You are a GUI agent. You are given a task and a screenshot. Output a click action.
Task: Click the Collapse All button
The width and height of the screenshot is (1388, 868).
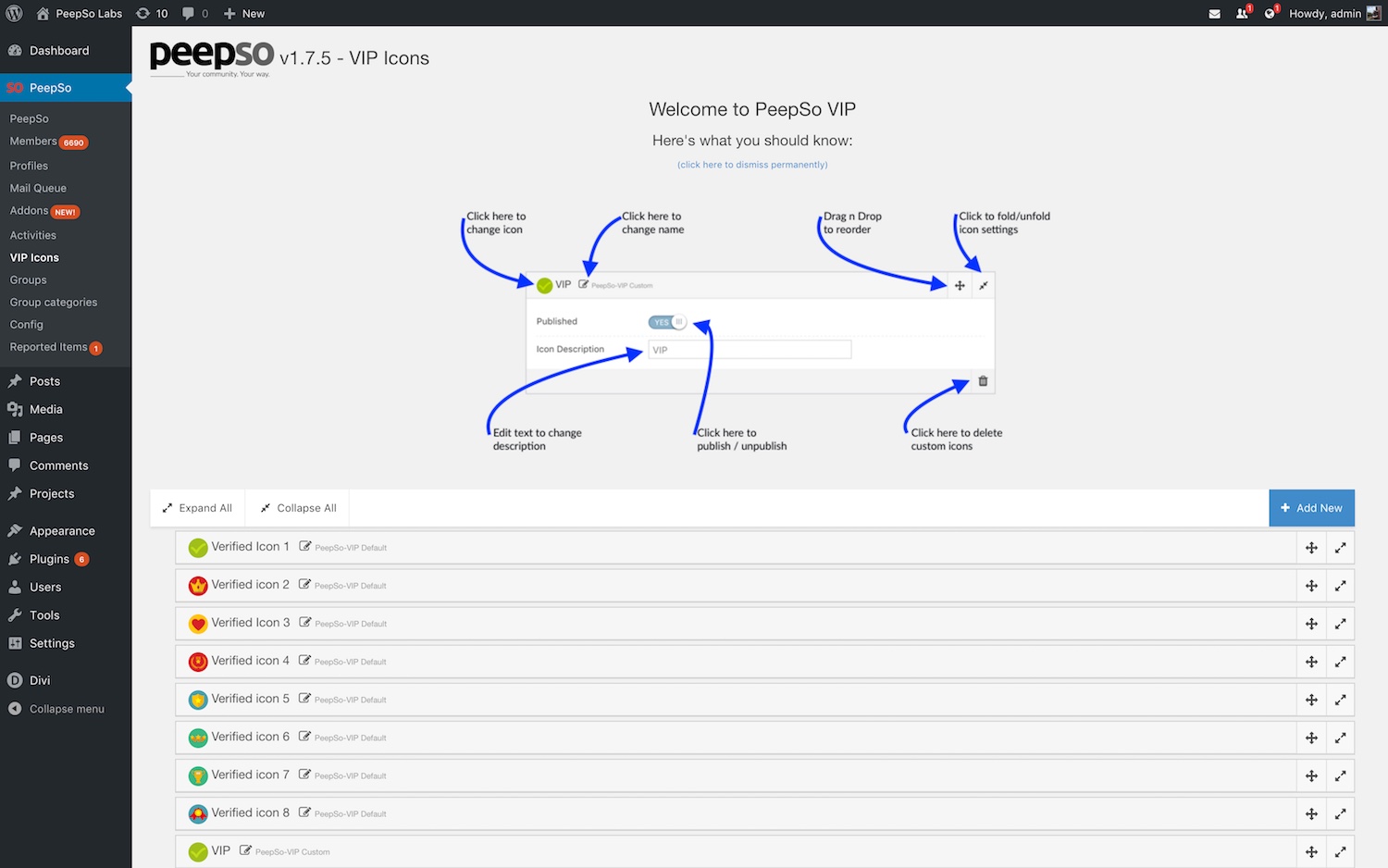[x=298, y=508]
